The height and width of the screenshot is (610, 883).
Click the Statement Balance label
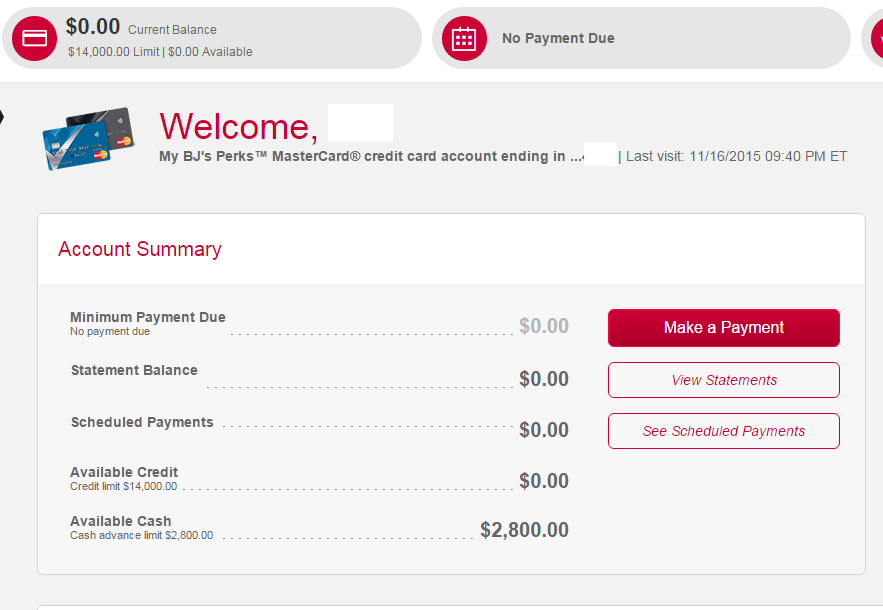[134, 370]
